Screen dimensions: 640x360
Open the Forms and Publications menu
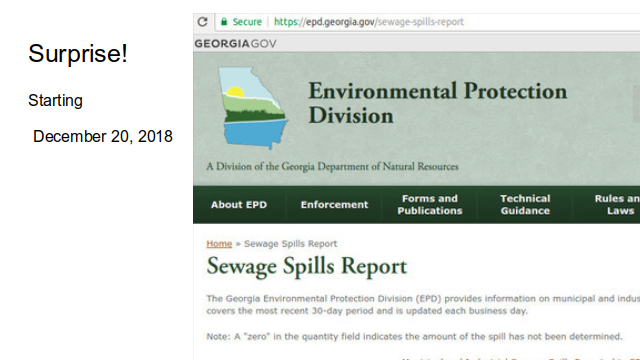[x=430, y=204]
